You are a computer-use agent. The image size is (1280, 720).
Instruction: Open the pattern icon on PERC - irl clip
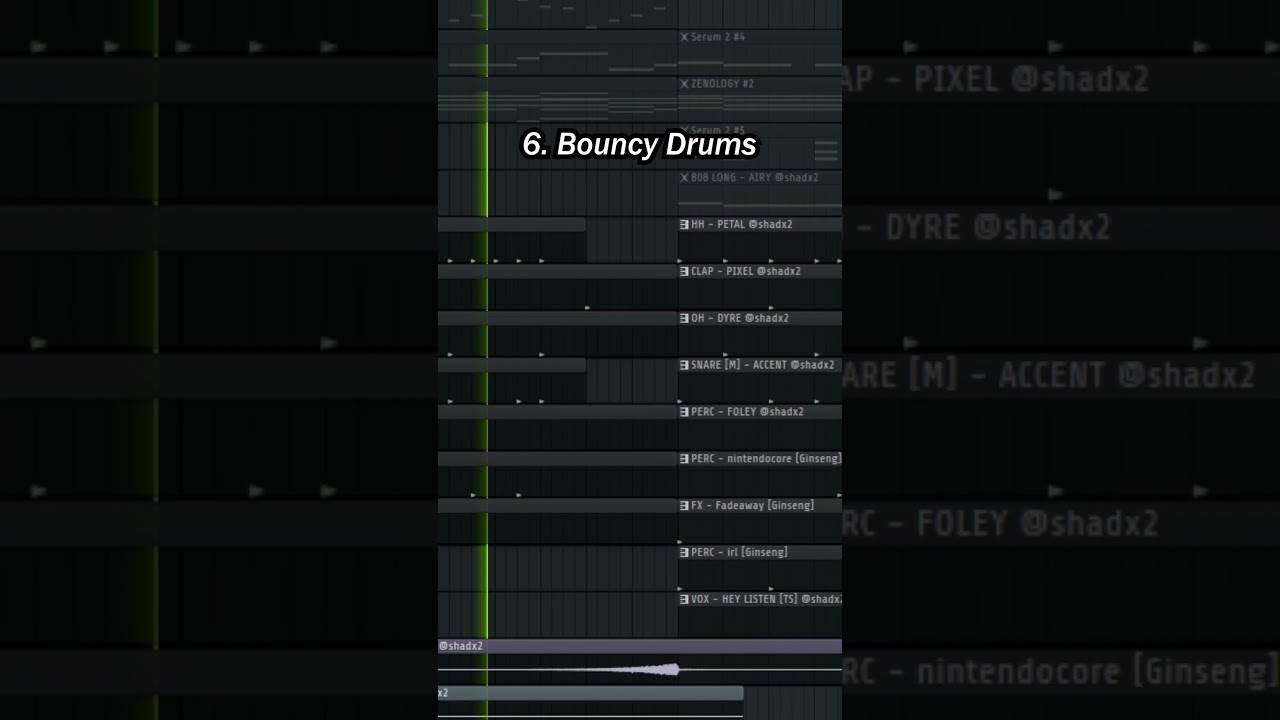pos(684,553)
